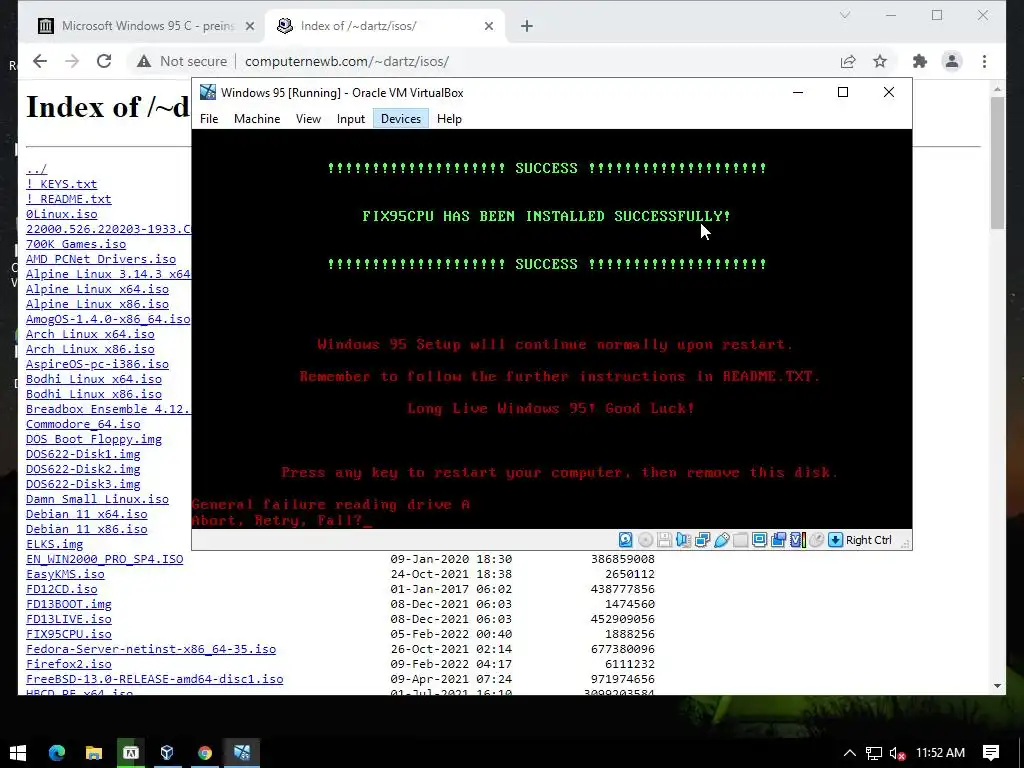The width and height of the screenshot is (1024, 768).
Task: Open the ! README.txt link
Action: pyautogui.click(x=69, y=199)
